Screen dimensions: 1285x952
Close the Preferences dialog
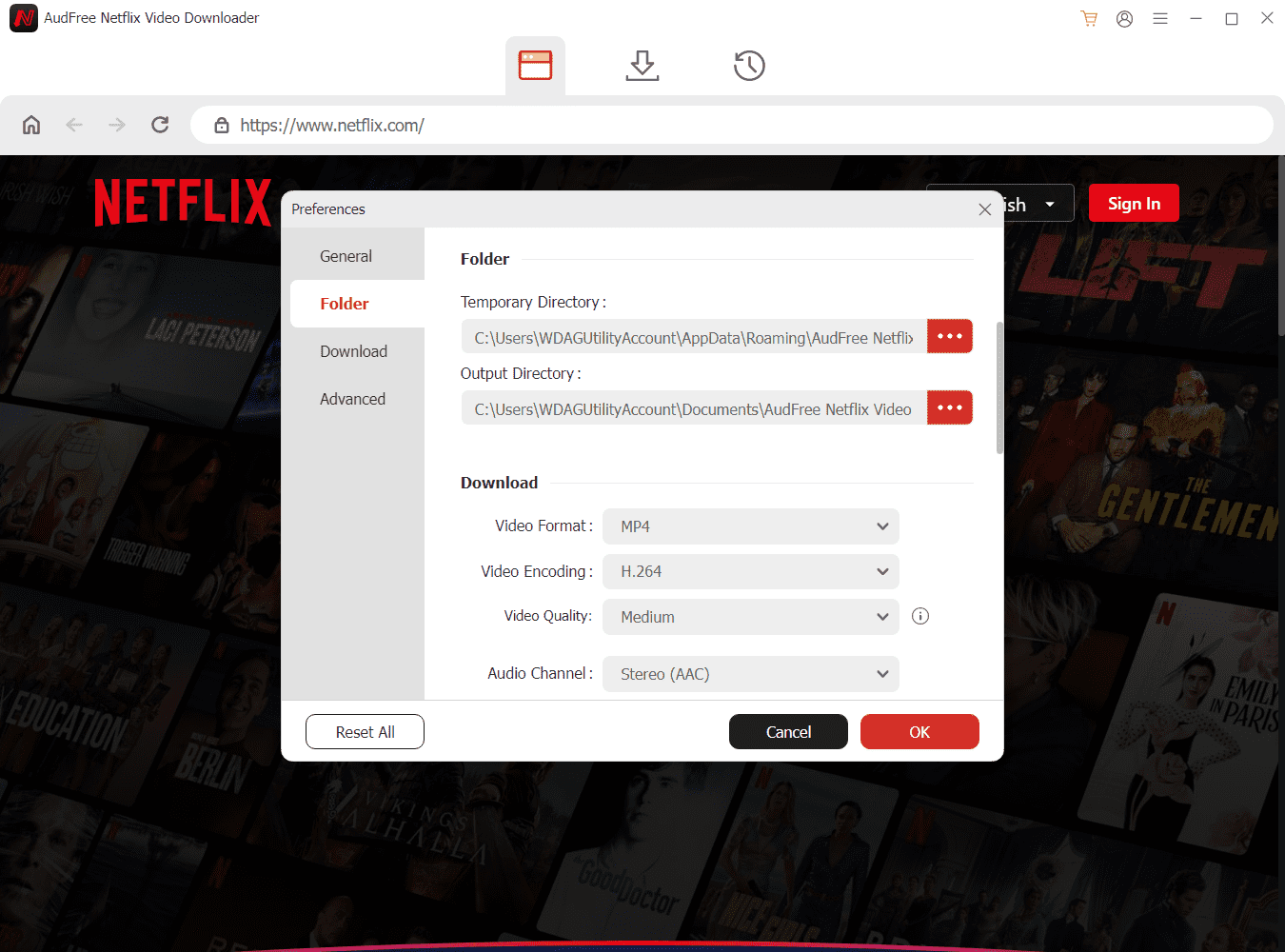click(985, 209)
